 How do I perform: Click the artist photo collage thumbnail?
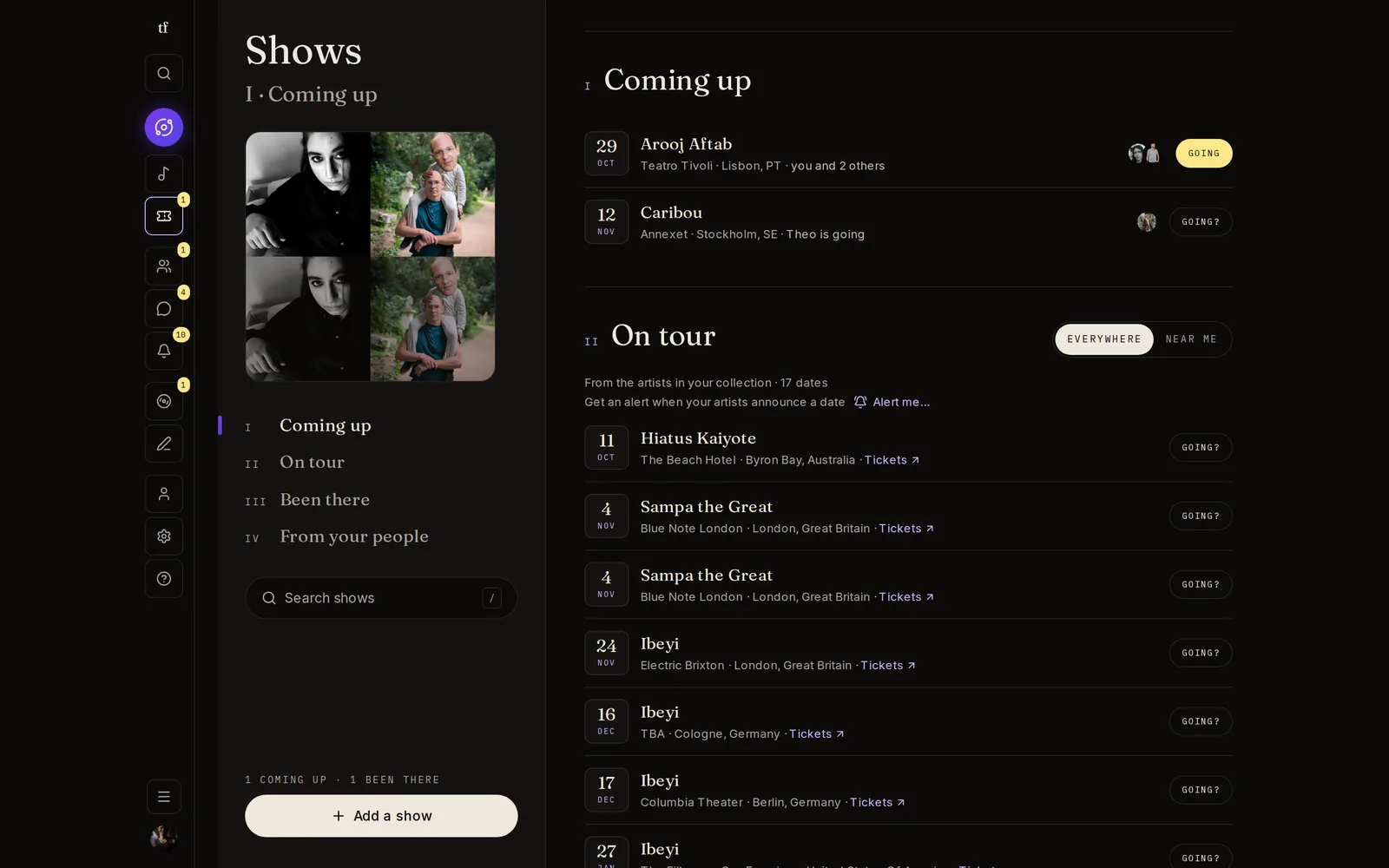371,257
